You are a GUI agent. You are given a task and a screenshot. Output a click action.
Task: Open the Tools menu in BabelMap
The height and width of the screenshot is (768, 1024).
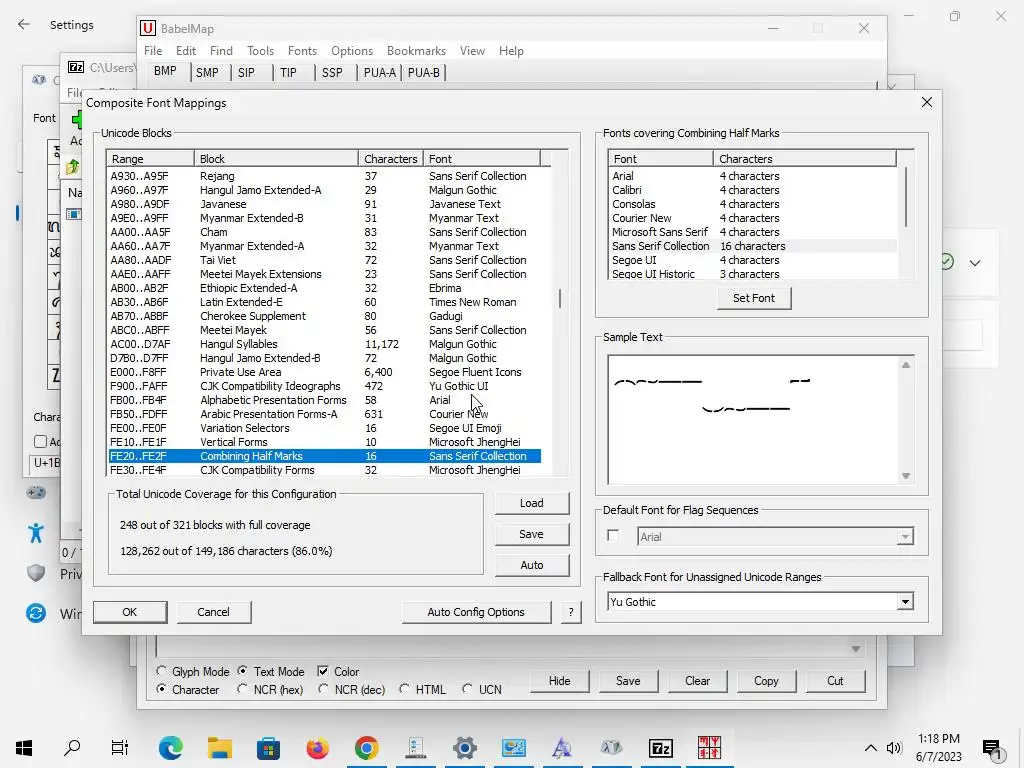(x=260, y=51)
